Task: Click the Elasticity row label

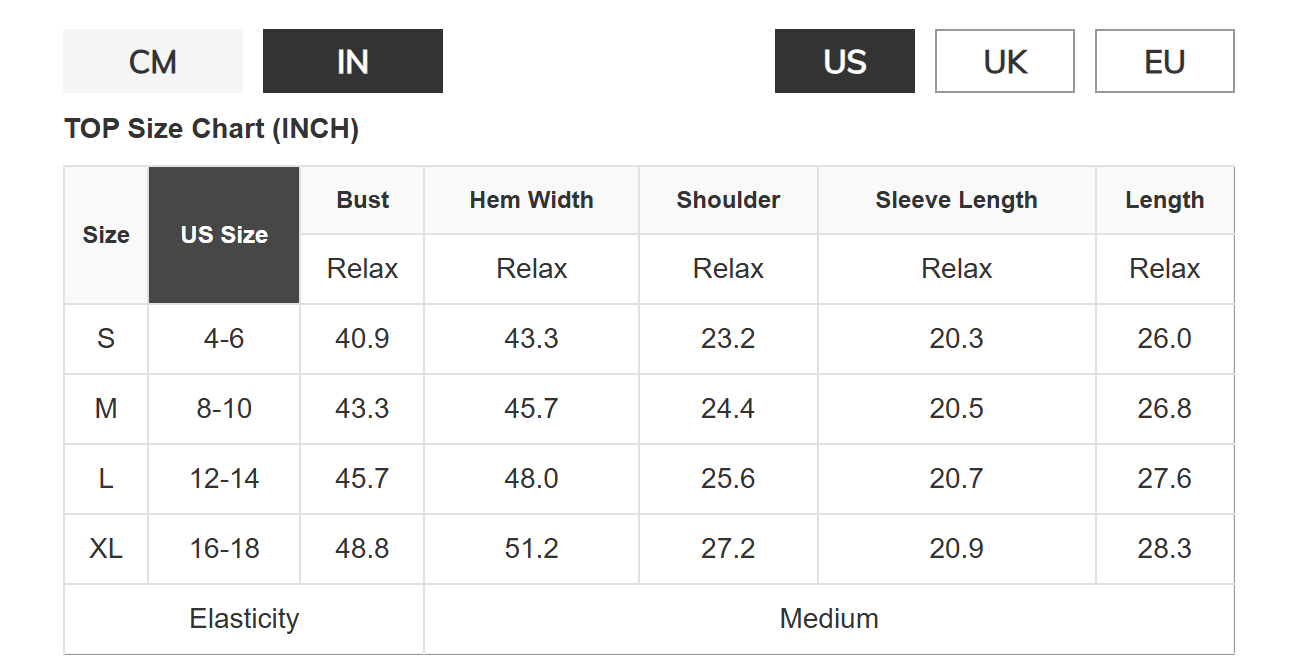Action: (x=244, y=619)
